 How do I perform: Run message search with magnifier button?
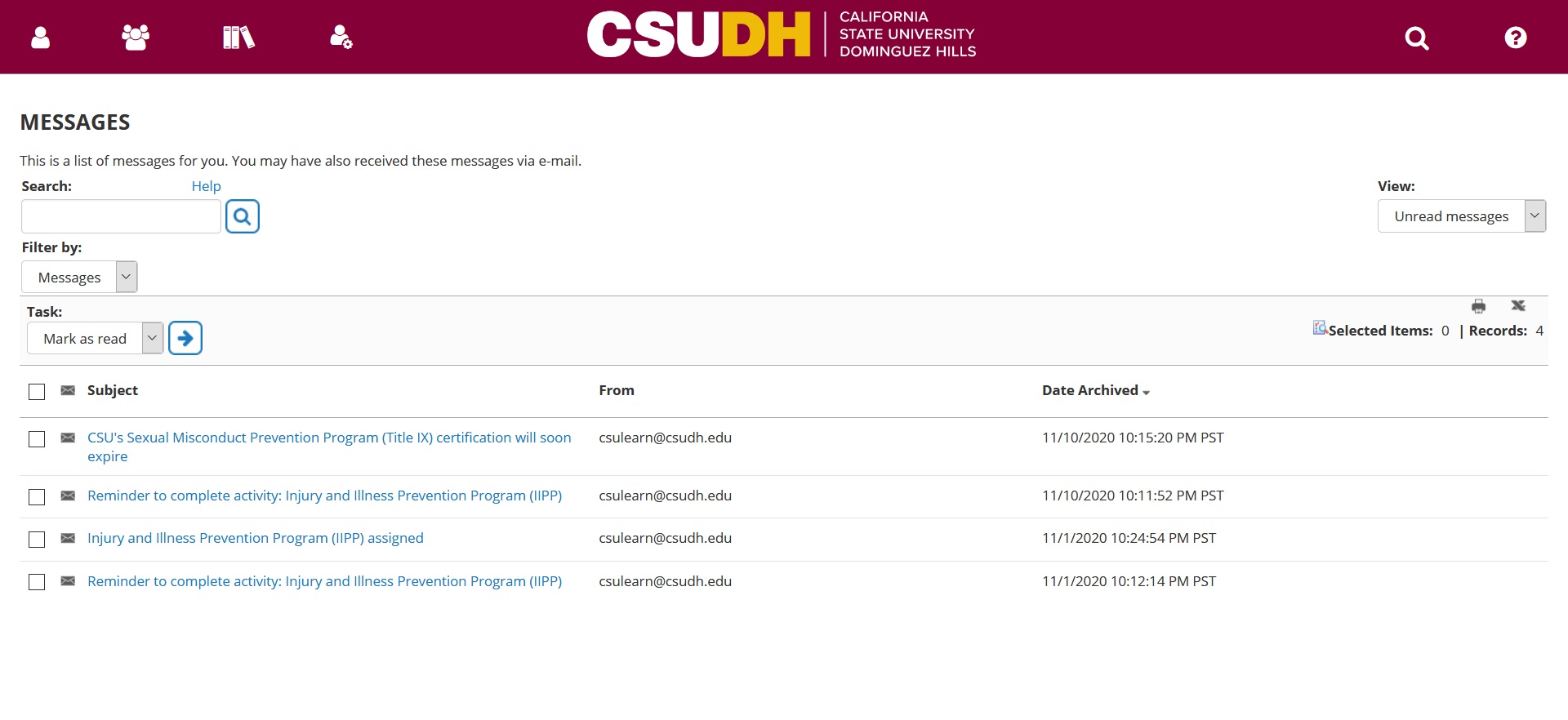point(243,216)
